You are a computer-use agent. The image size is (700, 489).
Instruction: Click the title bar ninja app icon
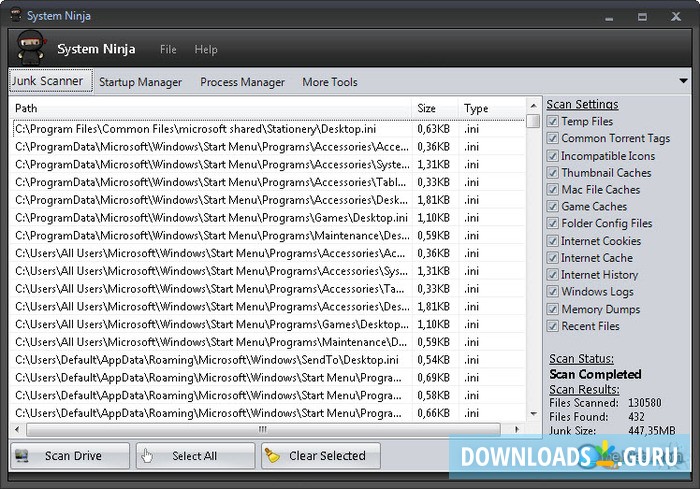[x=12, y=15]
